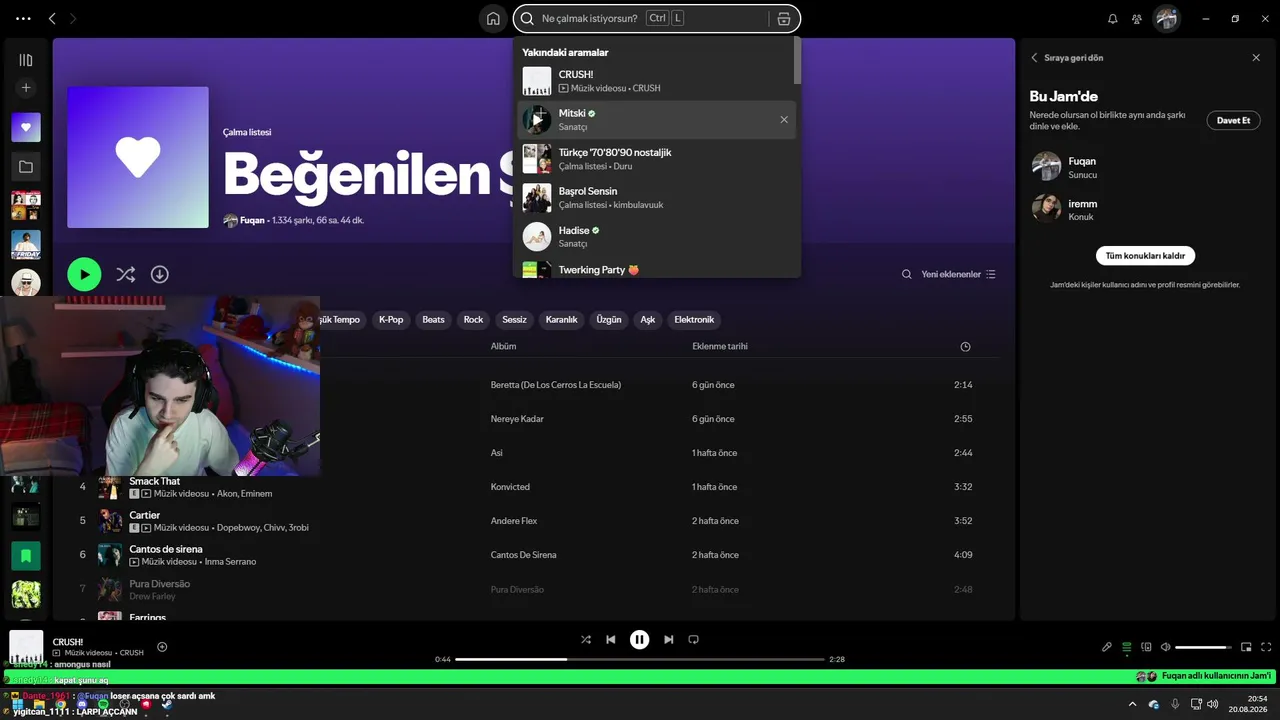The height and width of the screenshot is (720, 1280).
Task: Open the Yeni eklenenler sort dropdown
Action: tap(959, 274)
